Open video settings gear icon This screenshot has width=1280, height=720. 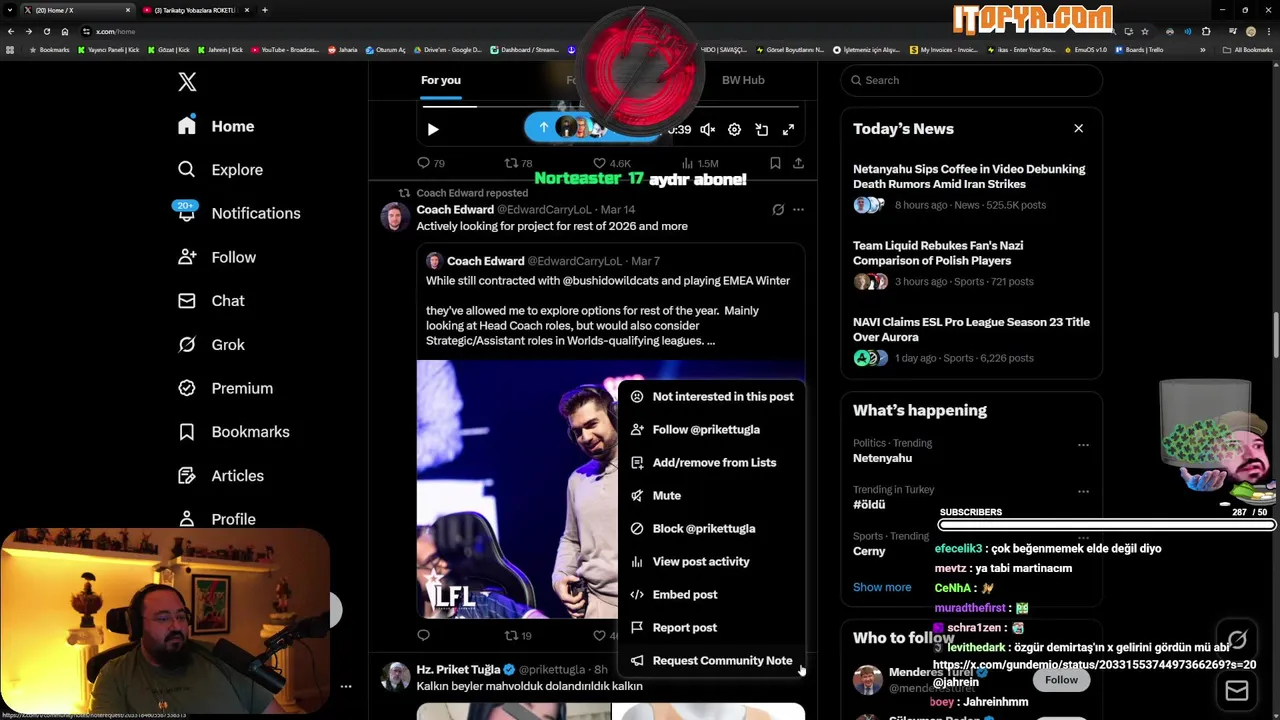pos(734,129)
